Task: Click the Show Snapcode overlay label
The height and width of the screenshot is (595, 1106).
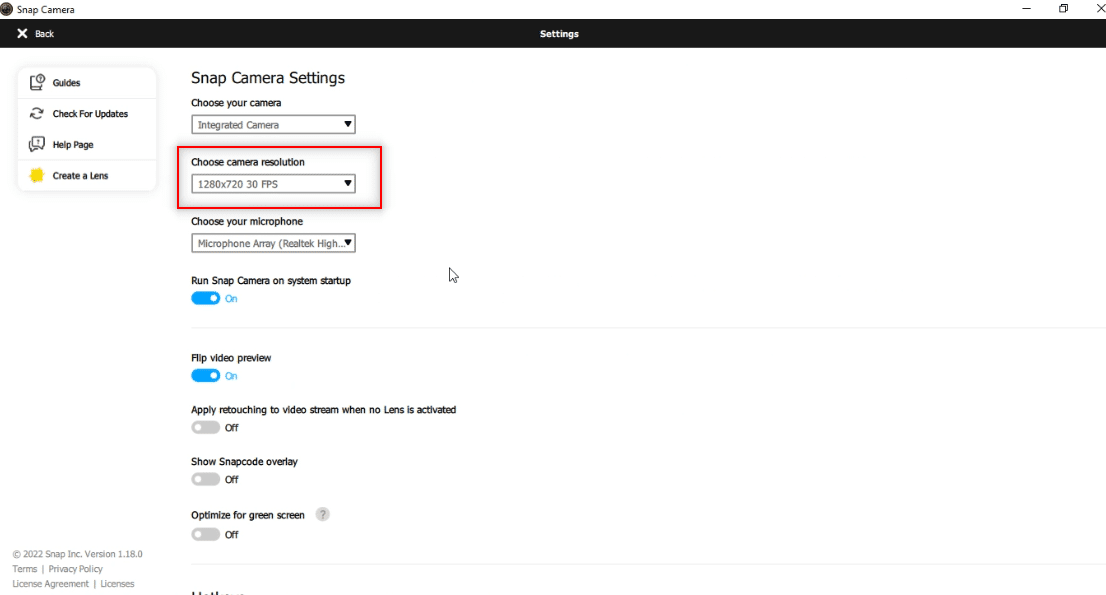Action: click(244, 462)
